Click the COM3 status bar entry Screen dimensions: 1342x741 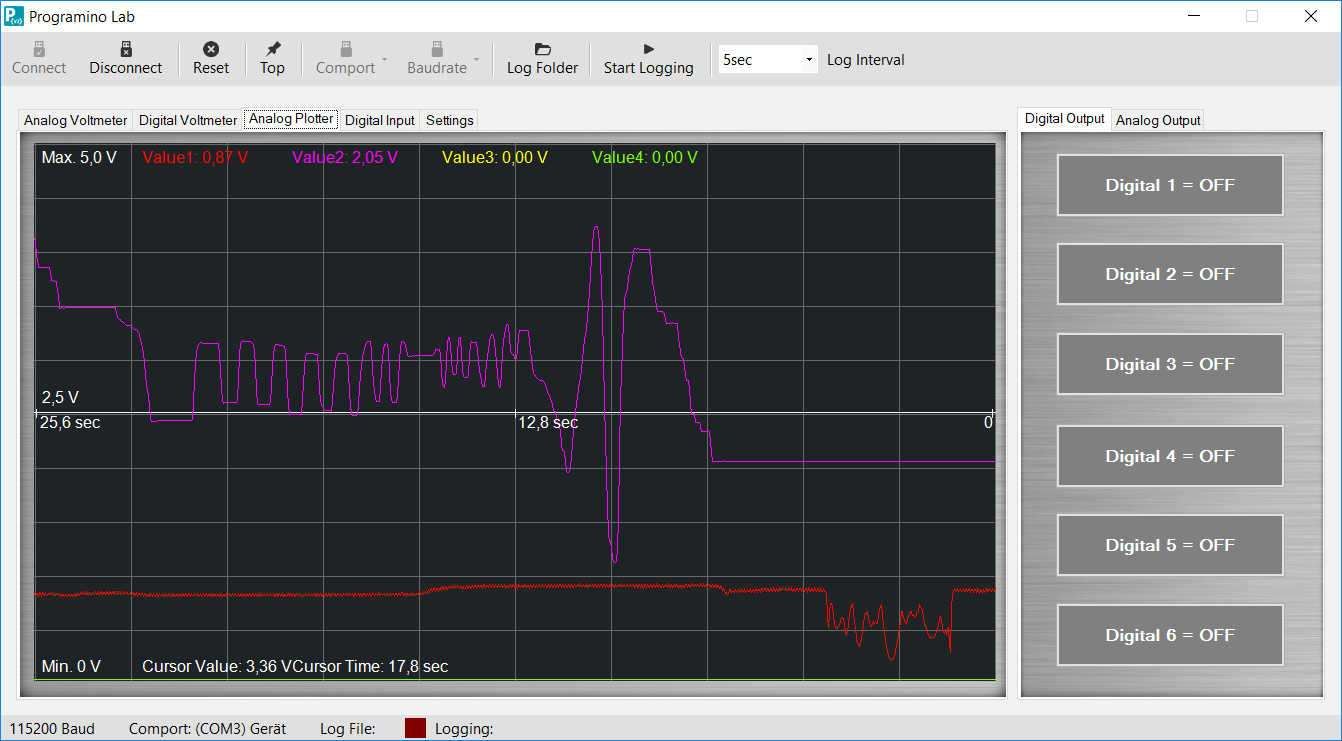point(207,728)
